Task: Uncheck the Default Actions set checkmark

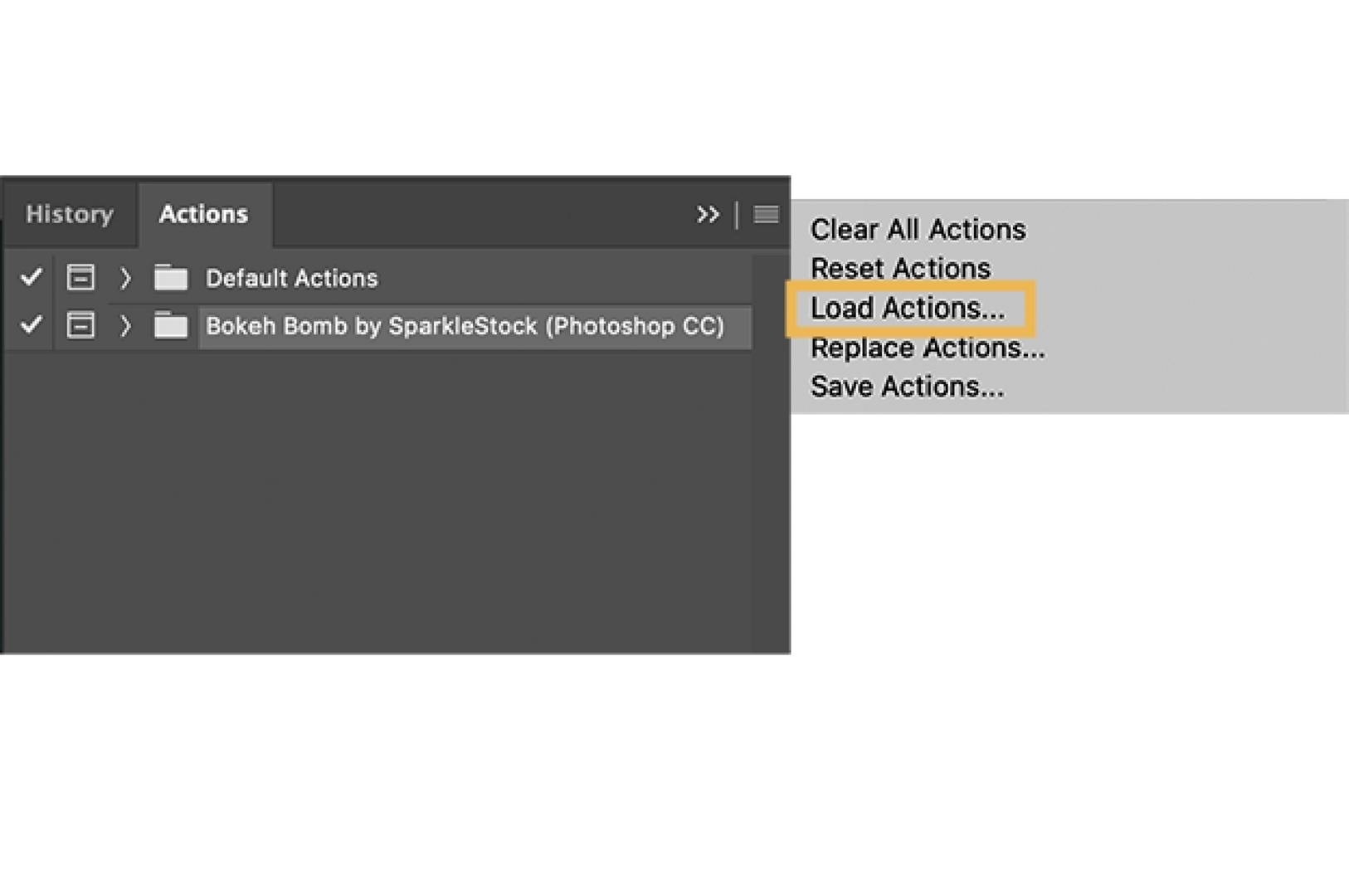Action: 30,279
